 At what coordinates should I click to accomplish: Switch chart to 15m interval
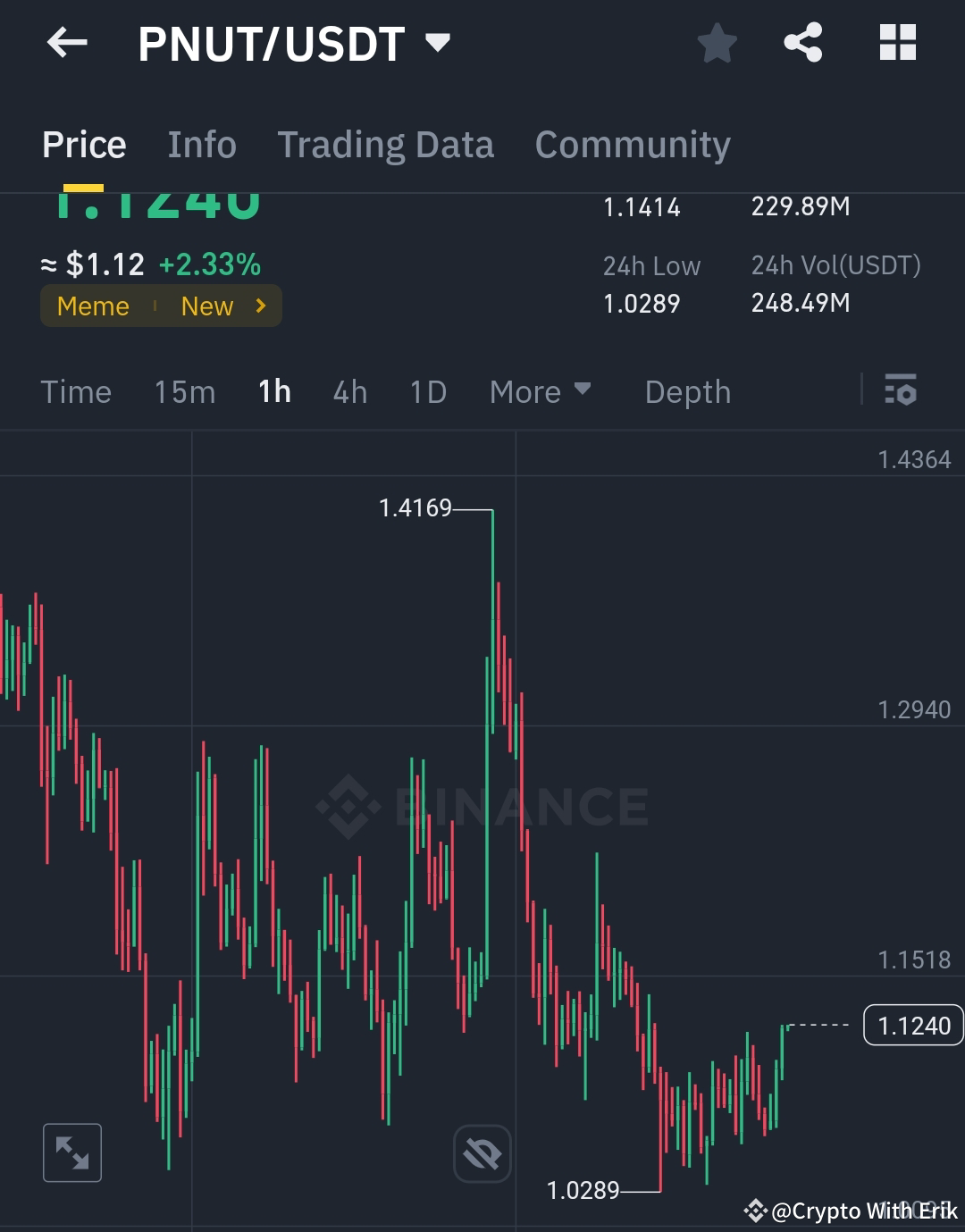point(184,390)
